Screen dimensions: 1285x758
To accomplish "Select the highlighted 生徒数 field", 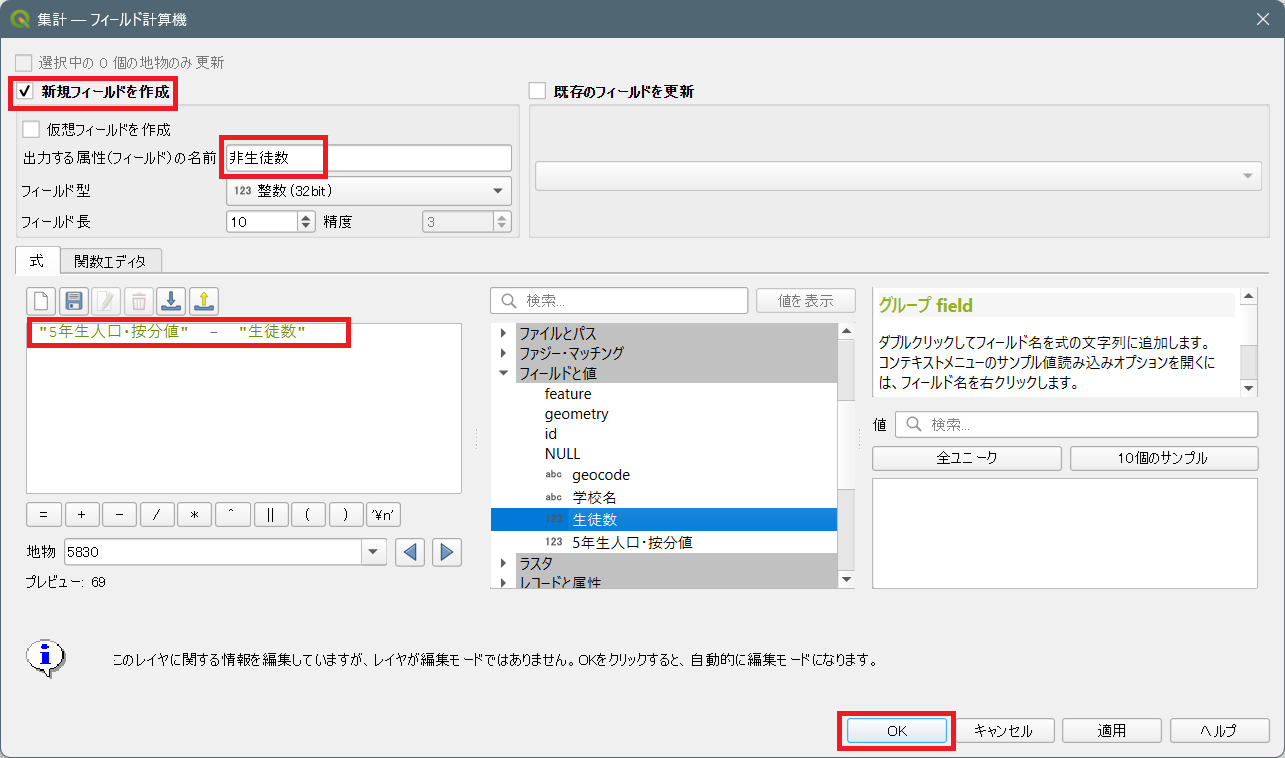I will click(x=664, y=520).
